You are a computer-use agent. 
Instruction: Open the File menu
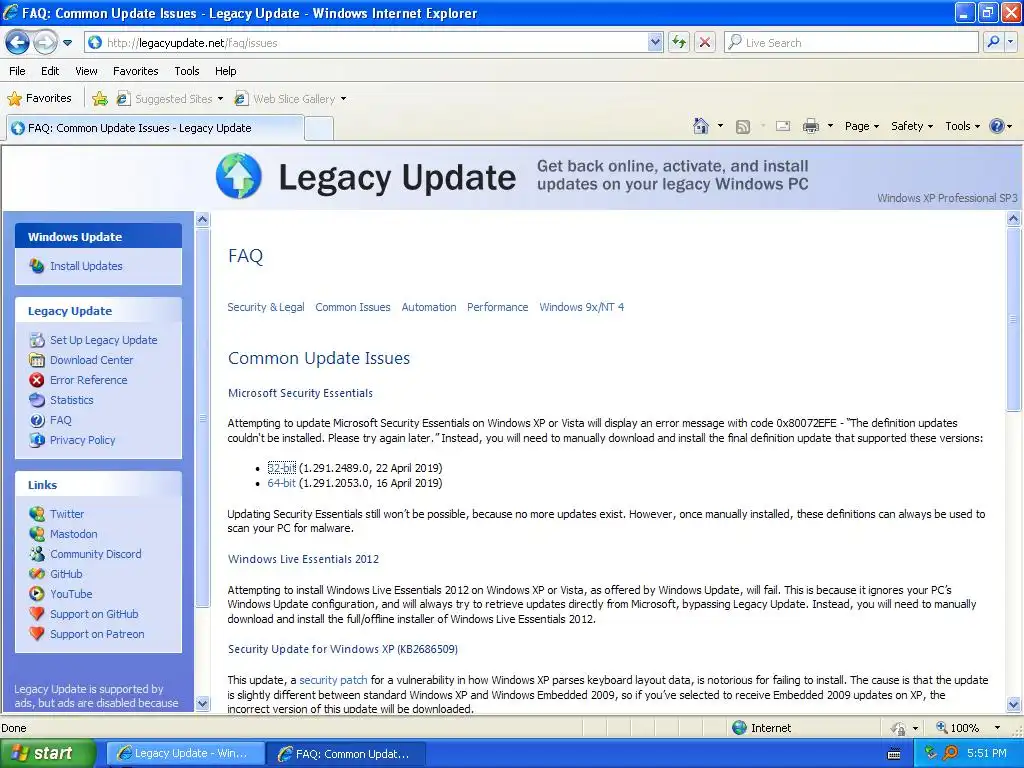tap(18, 71)
